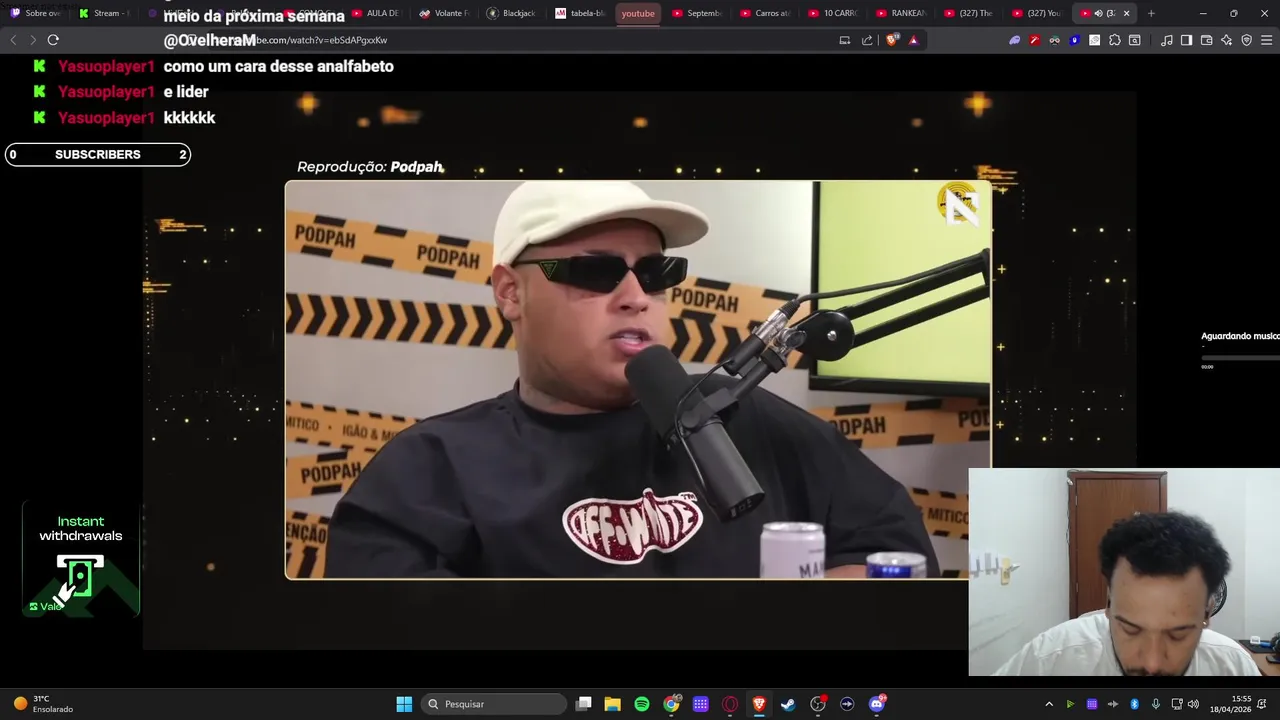Switch to the 'Blackjack' tab
The height and width of the screenshot is (720, 1280).
point(512,13)
